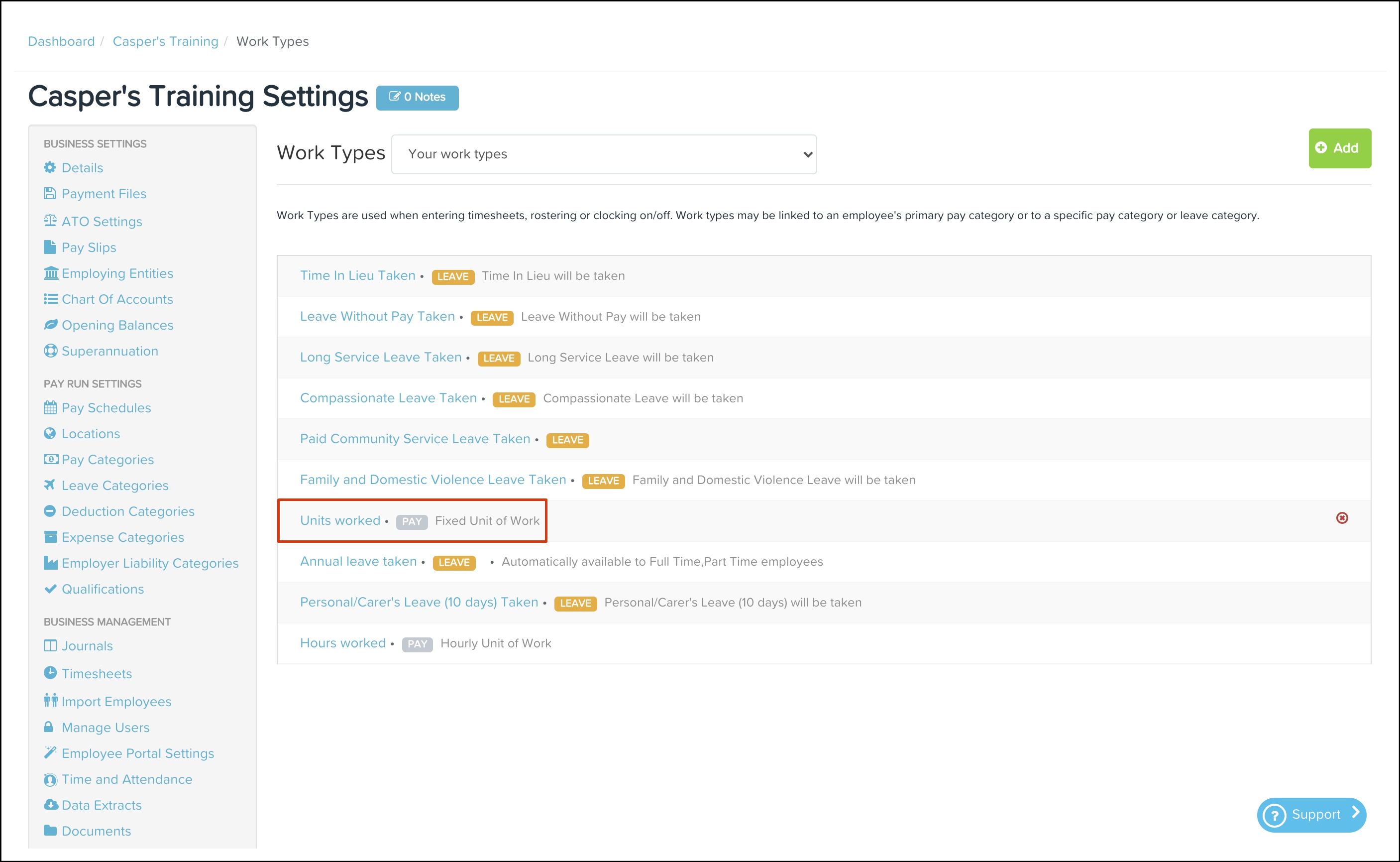Navigate to Pay Categories settings
Screen dimensions: 1400x862
pos(108,460)
